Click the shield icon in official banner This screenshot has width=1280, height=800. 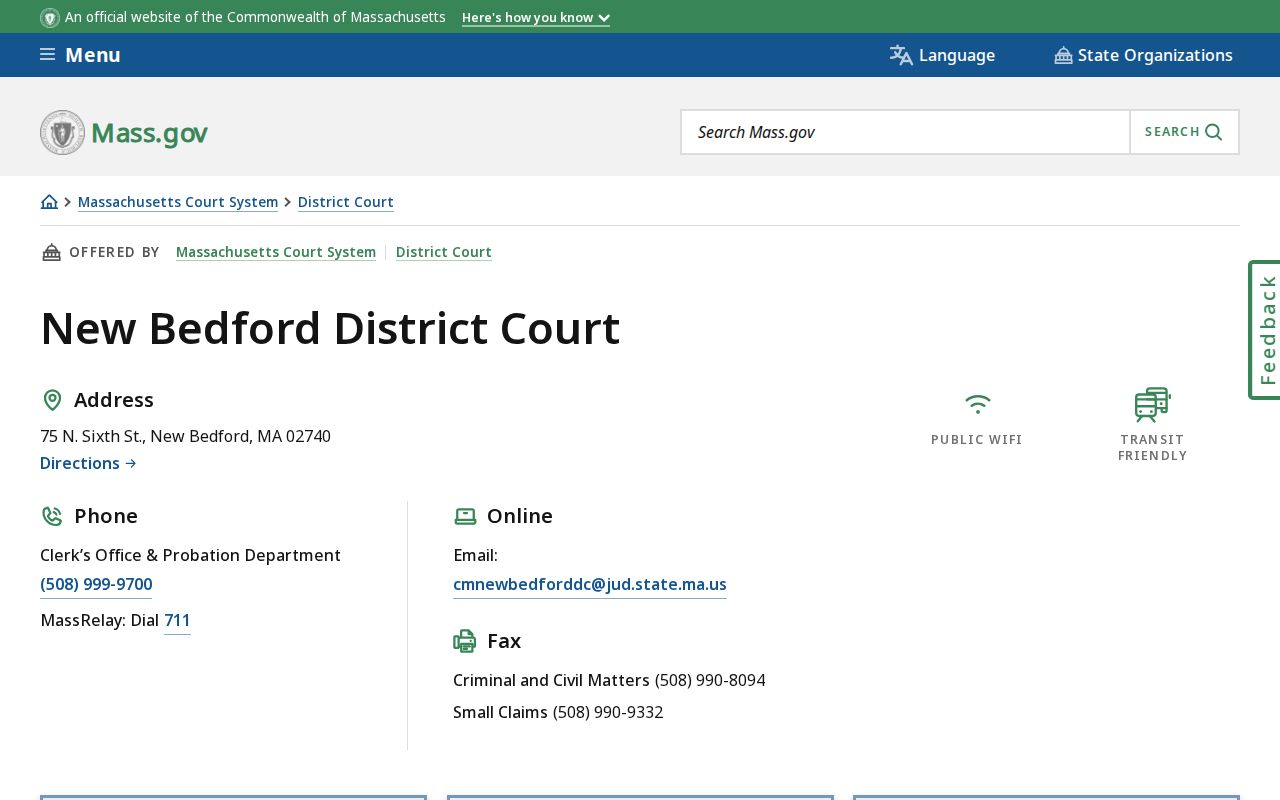[50, 18]
